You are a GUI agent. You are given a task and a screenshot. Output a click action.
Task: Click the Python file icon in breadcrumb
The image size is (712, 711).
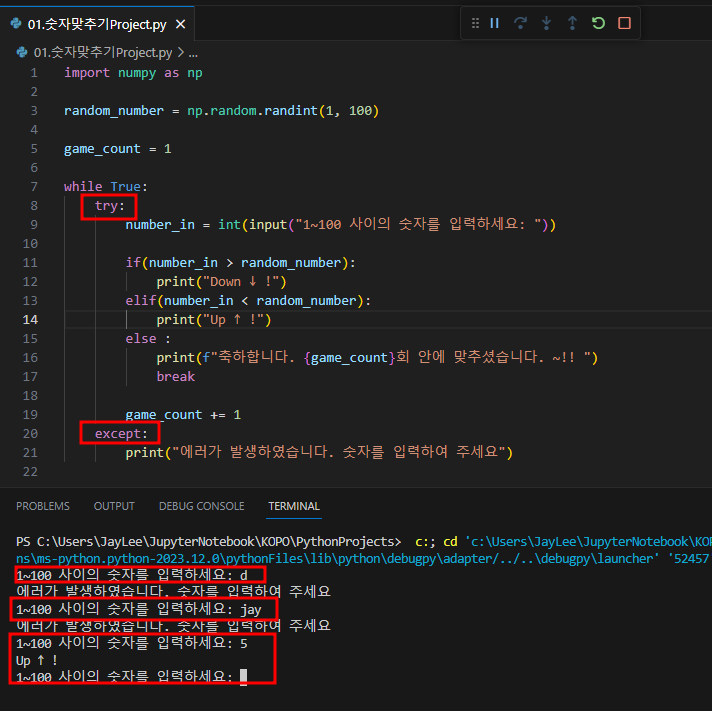tap(21, 53)
